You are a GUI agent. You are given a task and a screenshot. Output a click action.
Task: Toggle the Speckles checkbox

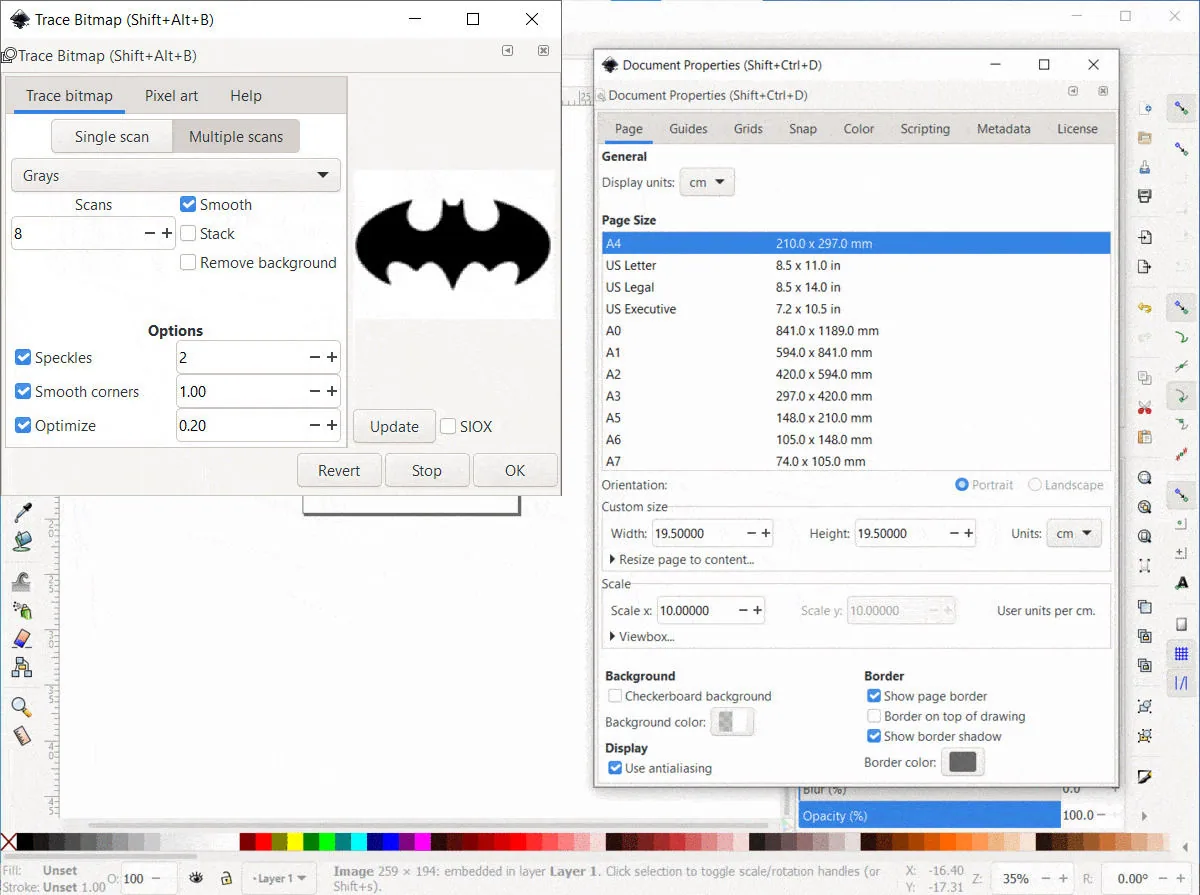tap(23, 357)
